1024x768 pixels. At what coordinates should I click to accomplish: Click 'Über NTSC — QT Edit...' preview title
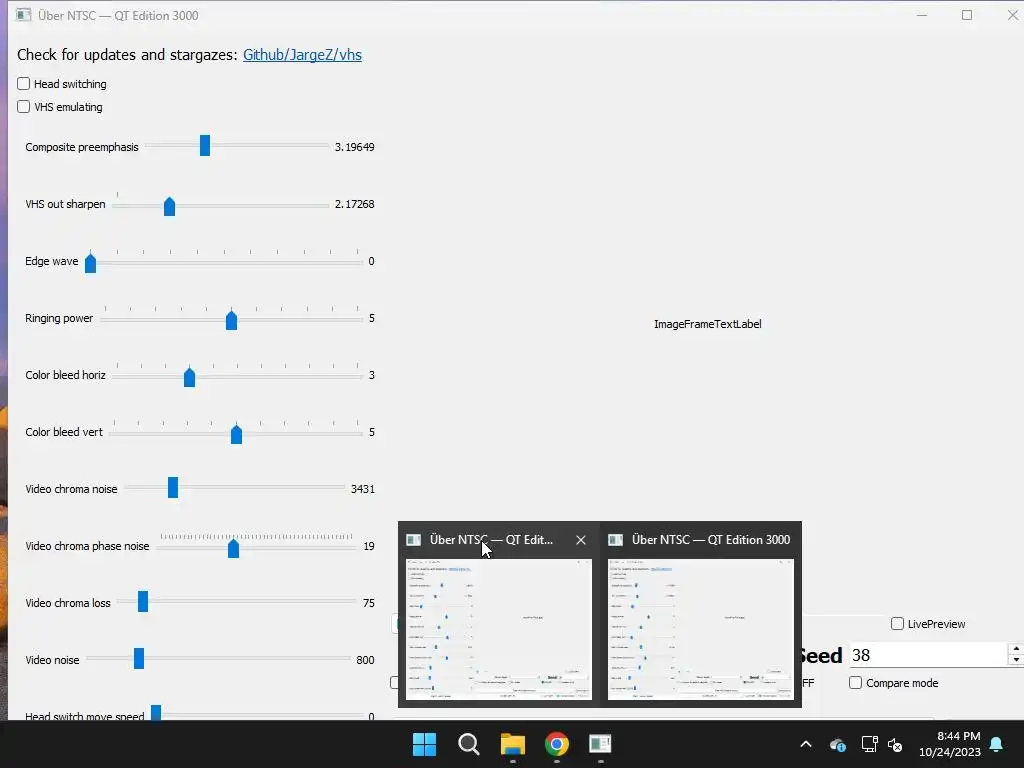point(491,540)
